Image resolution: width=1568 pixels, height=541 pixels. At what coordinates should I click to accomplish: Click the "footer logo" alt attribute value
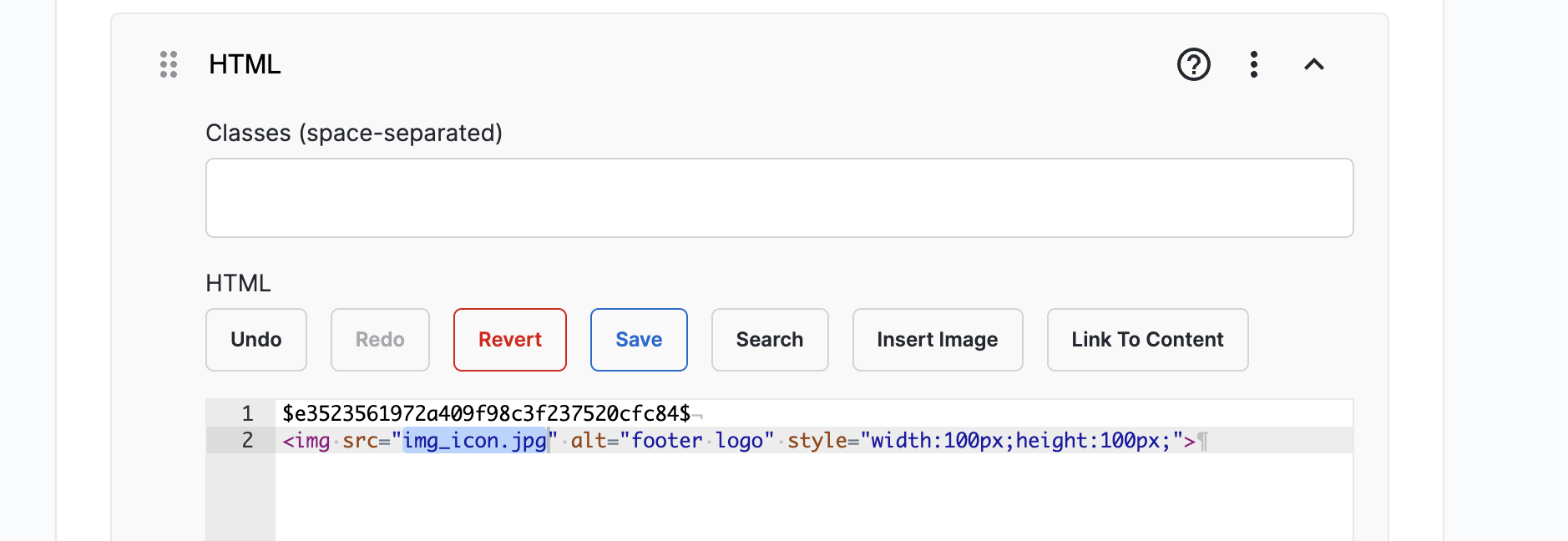tap(696, 440)
